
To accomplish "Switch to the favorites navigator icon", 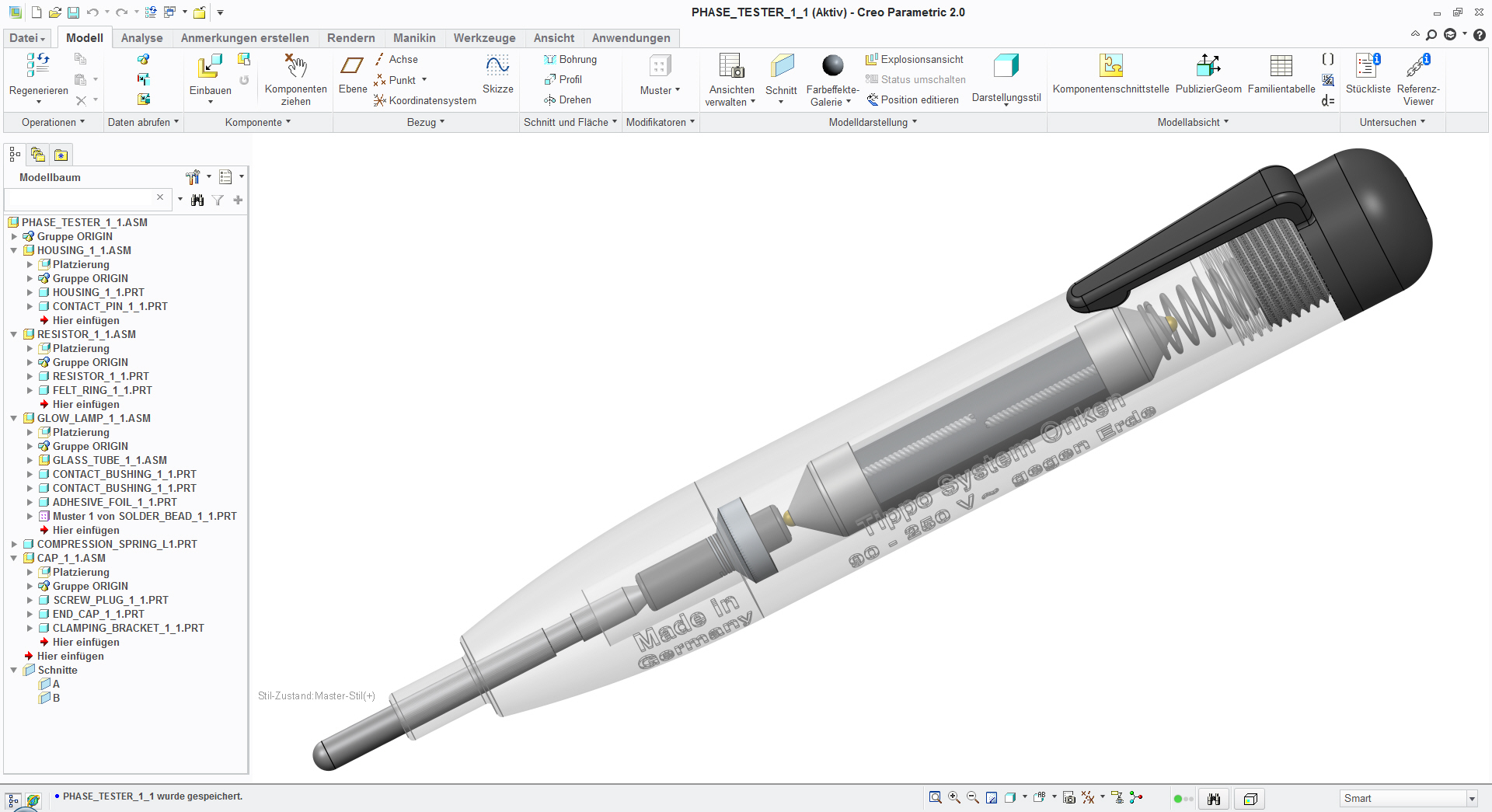I will point(61,155).
